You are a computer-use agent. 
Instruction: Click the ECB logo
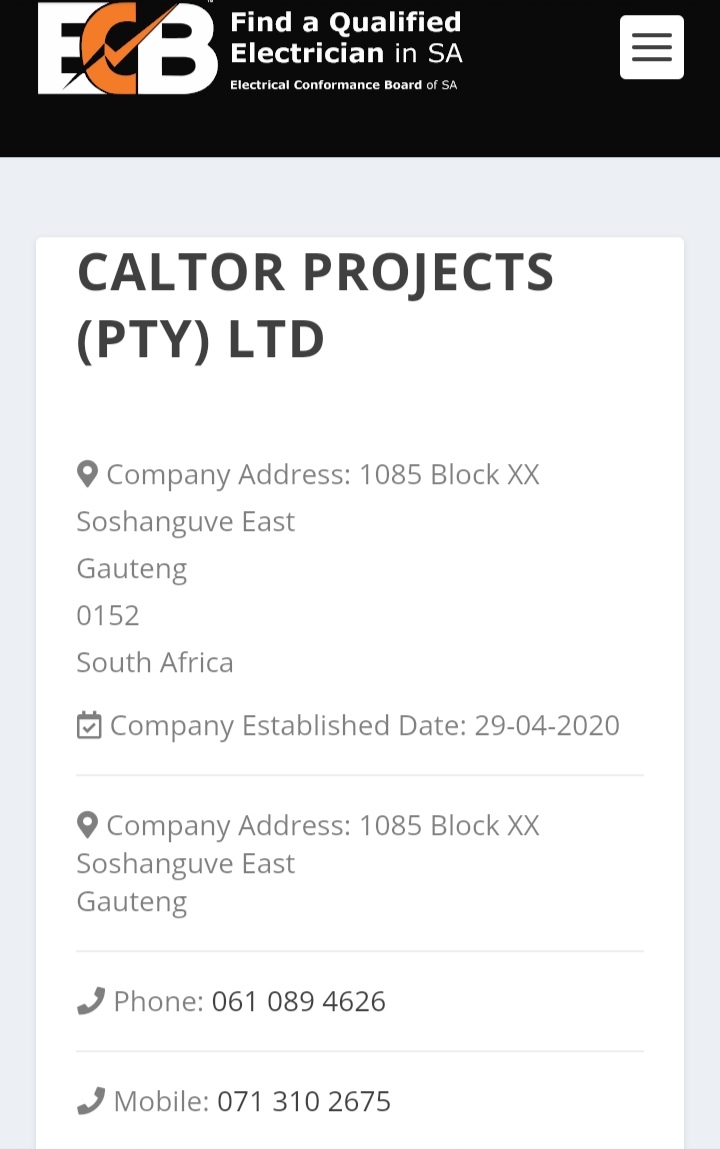point(127,48)
